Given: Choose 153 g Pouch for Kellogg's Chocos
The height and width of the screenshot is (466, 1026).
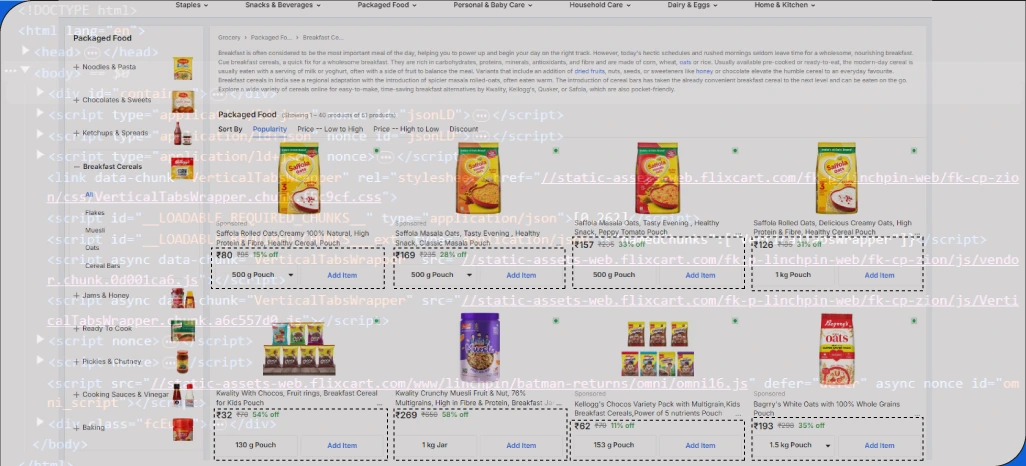Looking at the screenshot, I should (614, 445).
